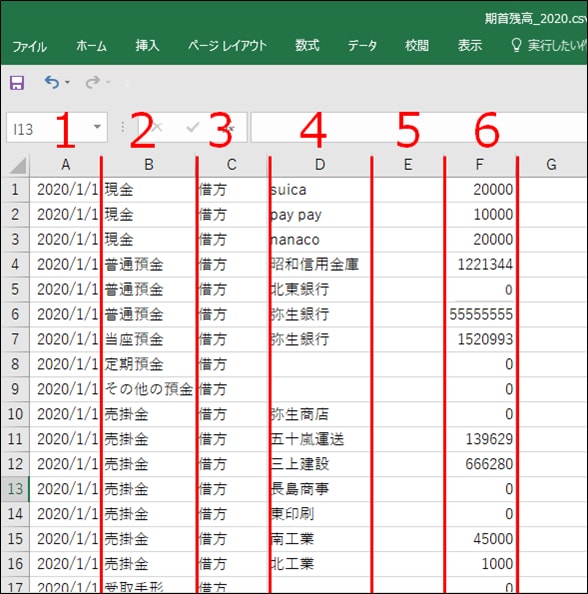Click the insert function fx icon

(229, 128)
